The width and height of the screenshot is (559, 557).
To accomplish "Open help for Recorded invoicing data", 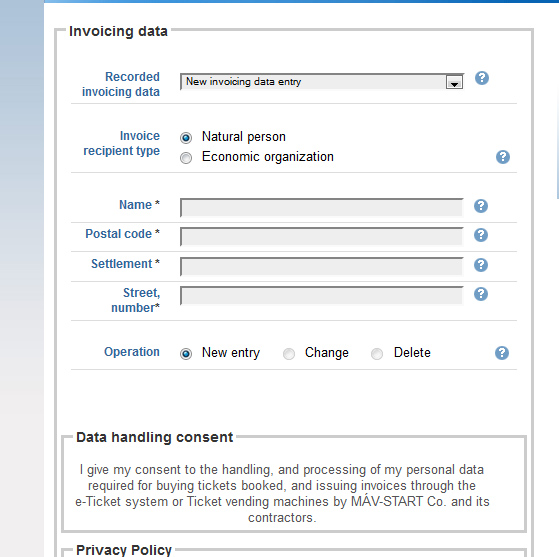I will (x=482, y=78).
